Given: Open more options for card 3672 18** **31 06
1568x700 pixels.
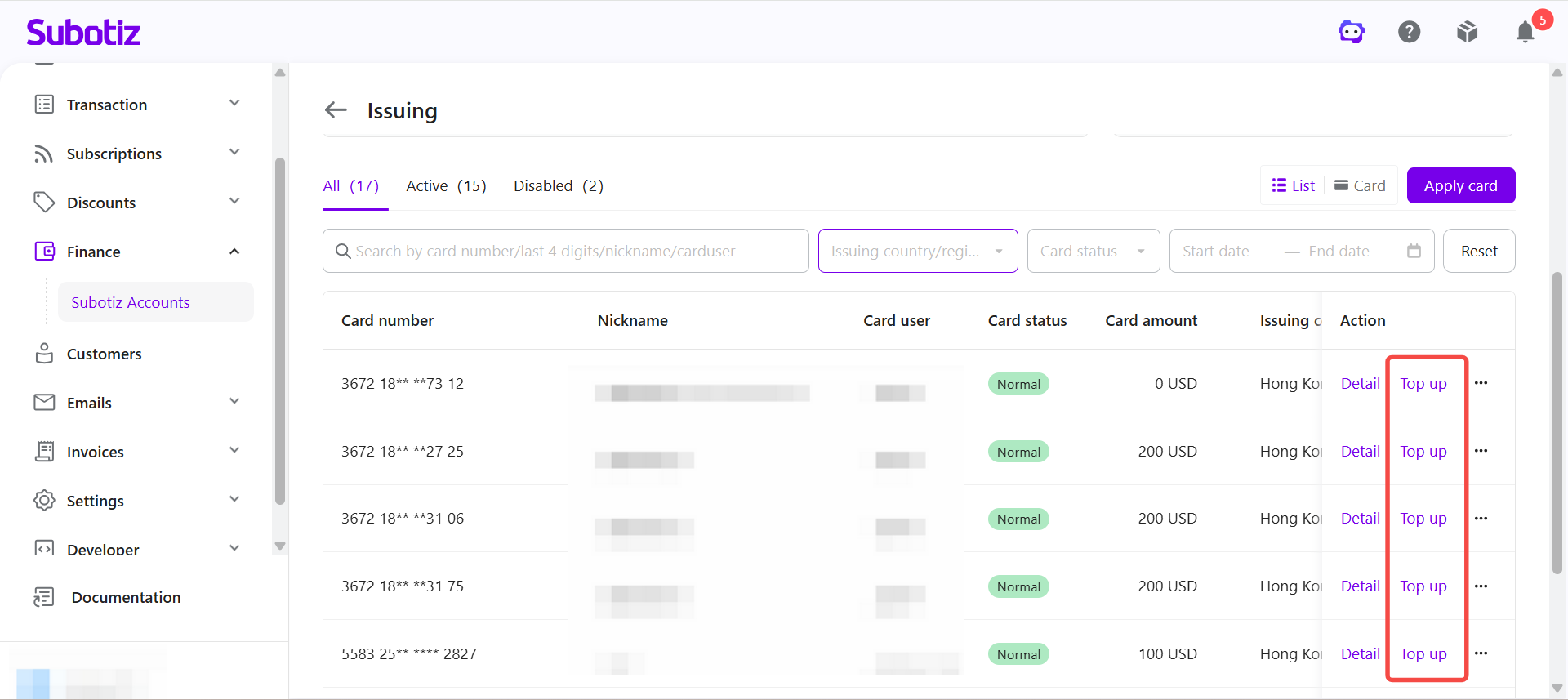Looking at the screenshot, I should tap(1481, 519).
